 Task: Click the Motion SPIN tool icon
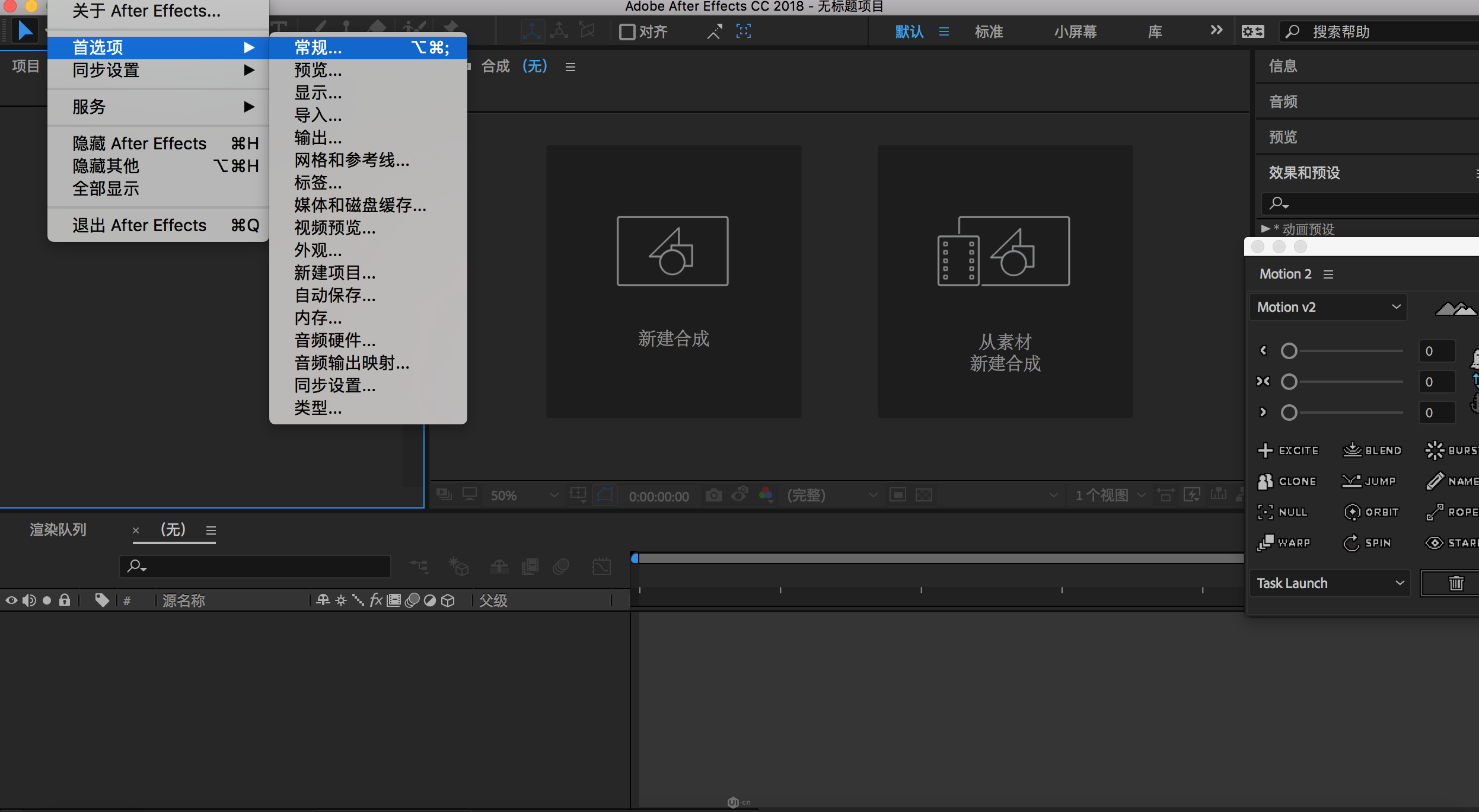coord(1352,543)
